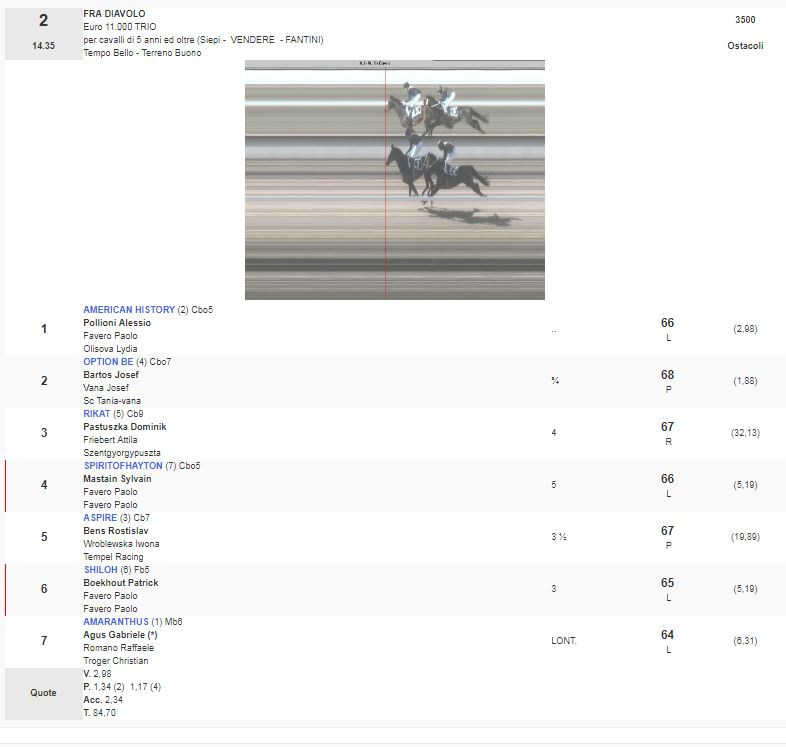The image size is (786, 747).
Task: Open the ASPIRE horse link
Action: pos(100,518)
